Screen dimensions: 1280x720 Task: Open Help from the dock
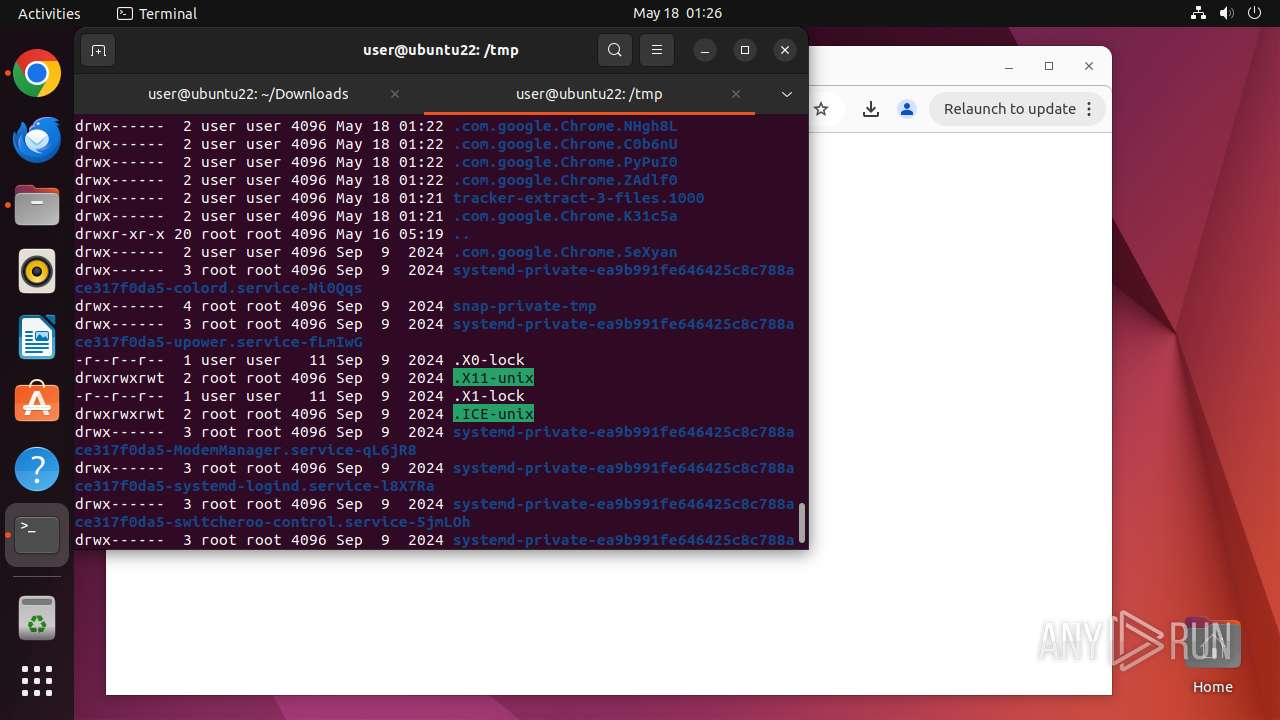click(37, 469)
